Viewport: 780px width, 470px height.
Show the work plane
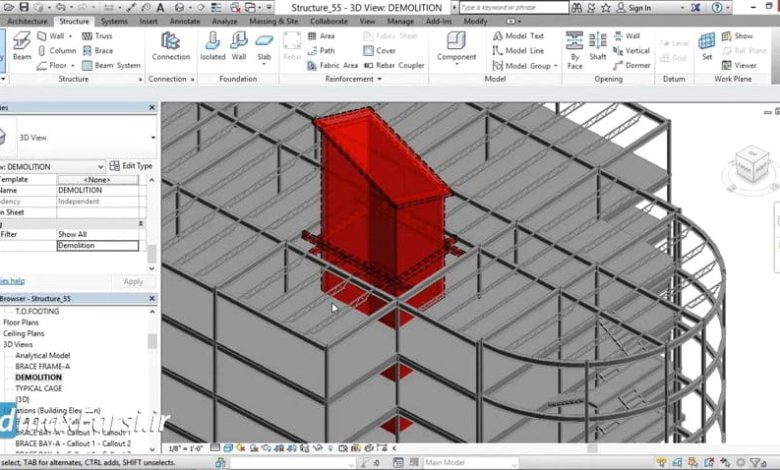[737, 36]
